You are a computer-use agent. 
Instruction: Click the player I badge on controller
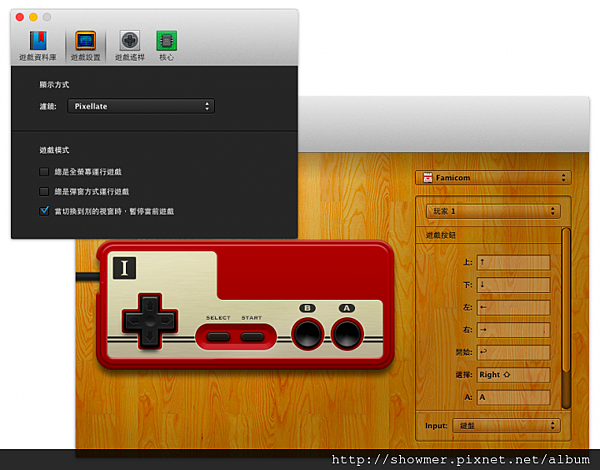tap(124, 268)
